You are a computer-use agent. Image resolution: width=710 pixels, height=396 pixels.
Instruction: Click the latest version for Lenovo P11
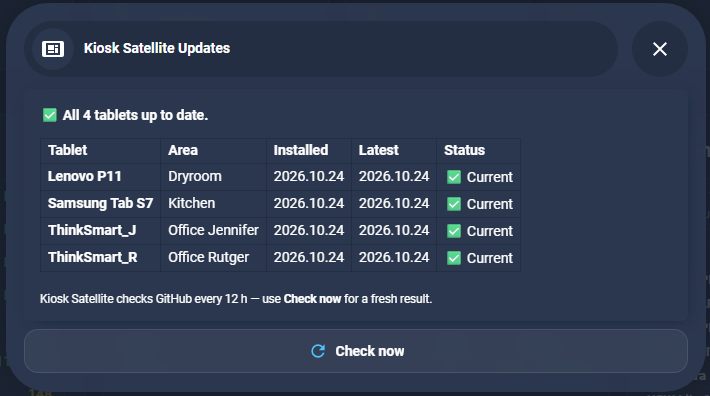(394, 176)
